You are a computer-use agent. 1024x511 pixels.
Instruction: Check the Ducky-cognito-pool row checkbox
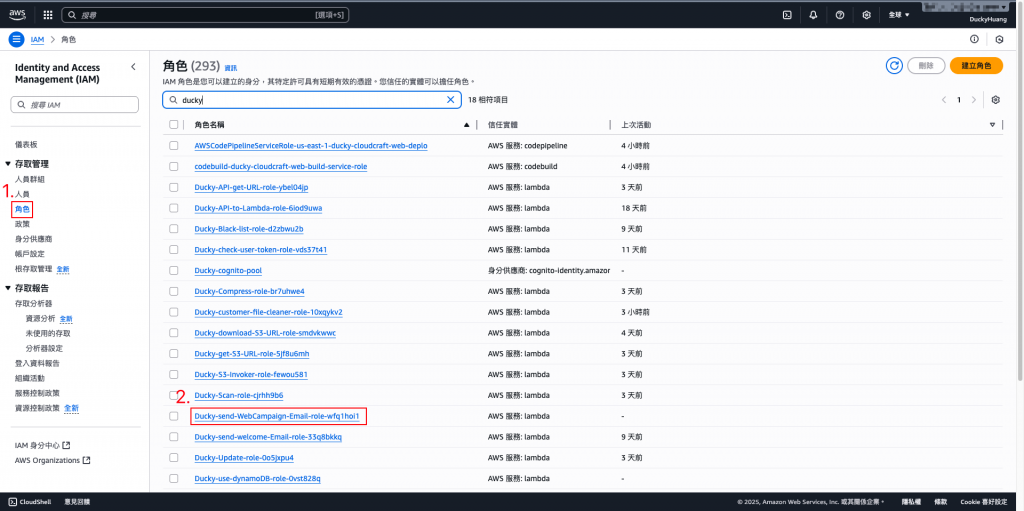tap(174, 271)
